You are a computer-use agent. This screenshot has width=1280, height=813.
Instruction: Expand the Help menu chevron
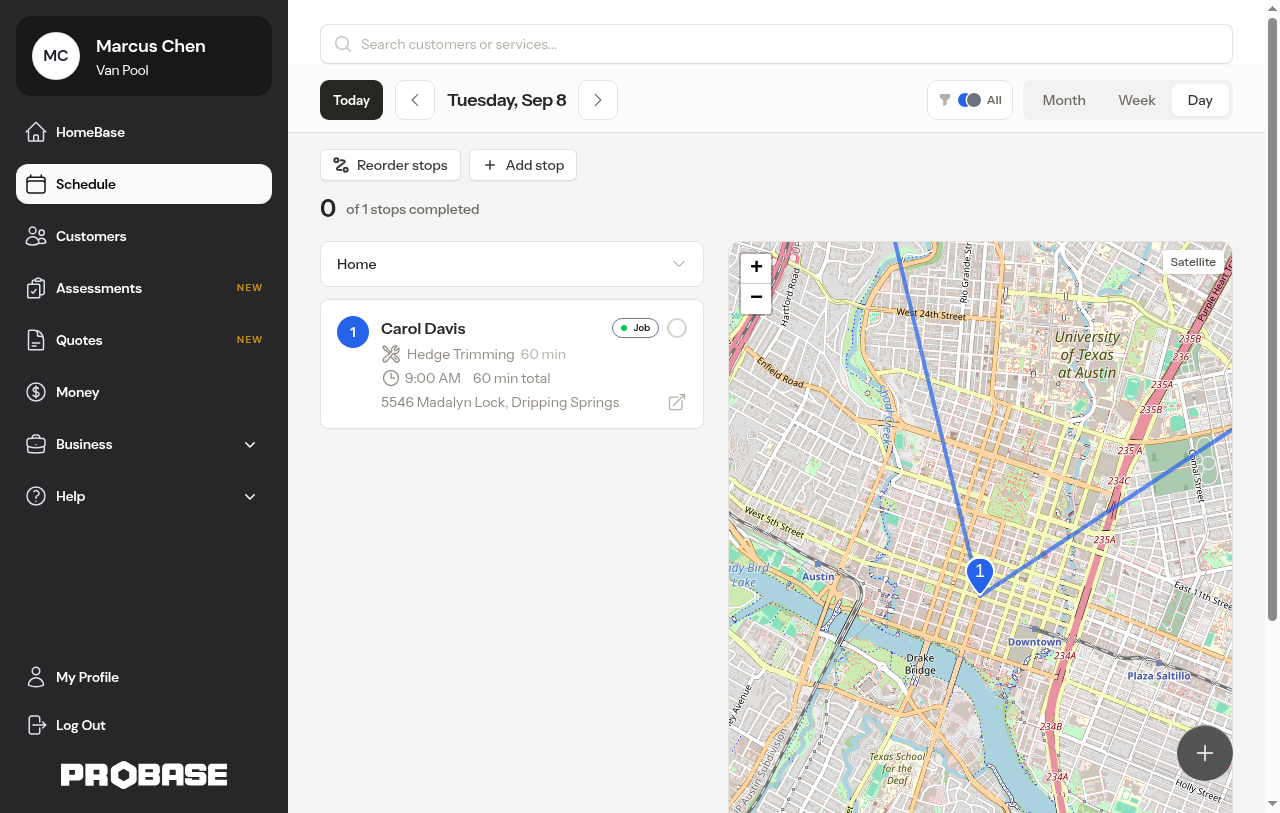click(250, 496)
